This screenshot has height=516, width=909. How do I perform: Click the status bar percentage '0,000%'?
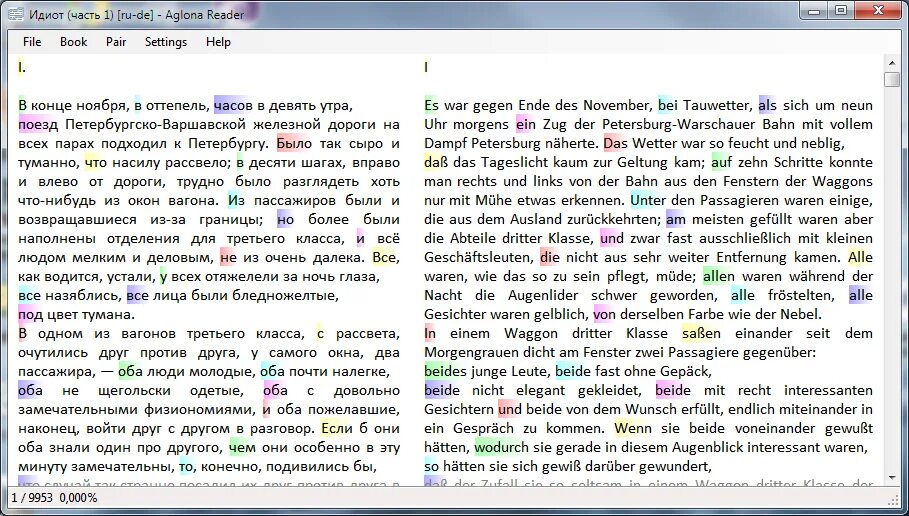pyautogui.click(x=78, y=497)
